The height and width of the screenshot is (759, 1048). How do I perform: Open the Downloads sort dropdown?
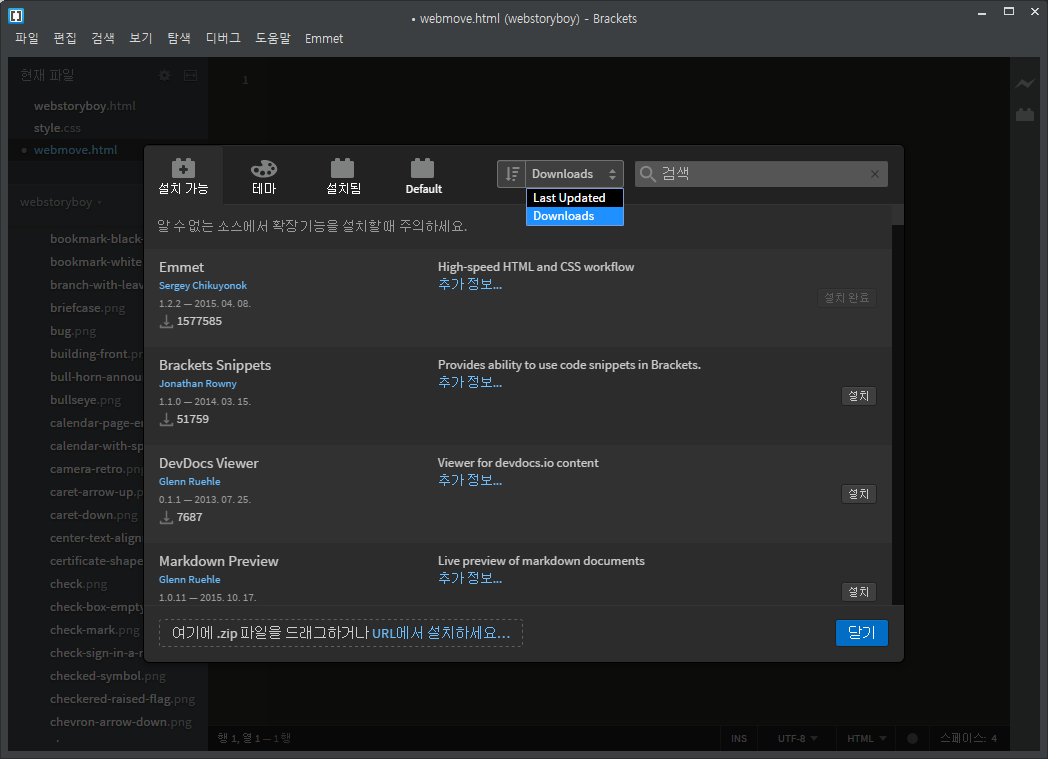574,174
